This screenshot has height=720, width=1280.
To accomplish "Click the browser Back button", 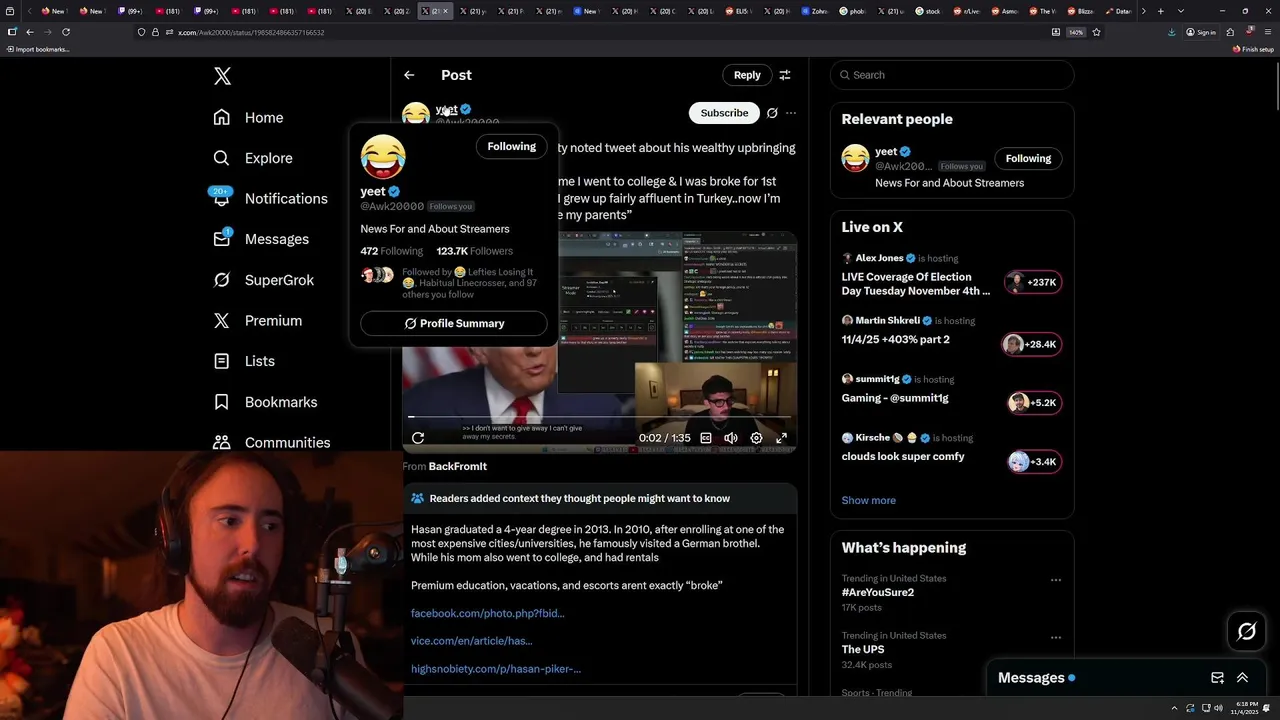I will (x=30, y=32).
